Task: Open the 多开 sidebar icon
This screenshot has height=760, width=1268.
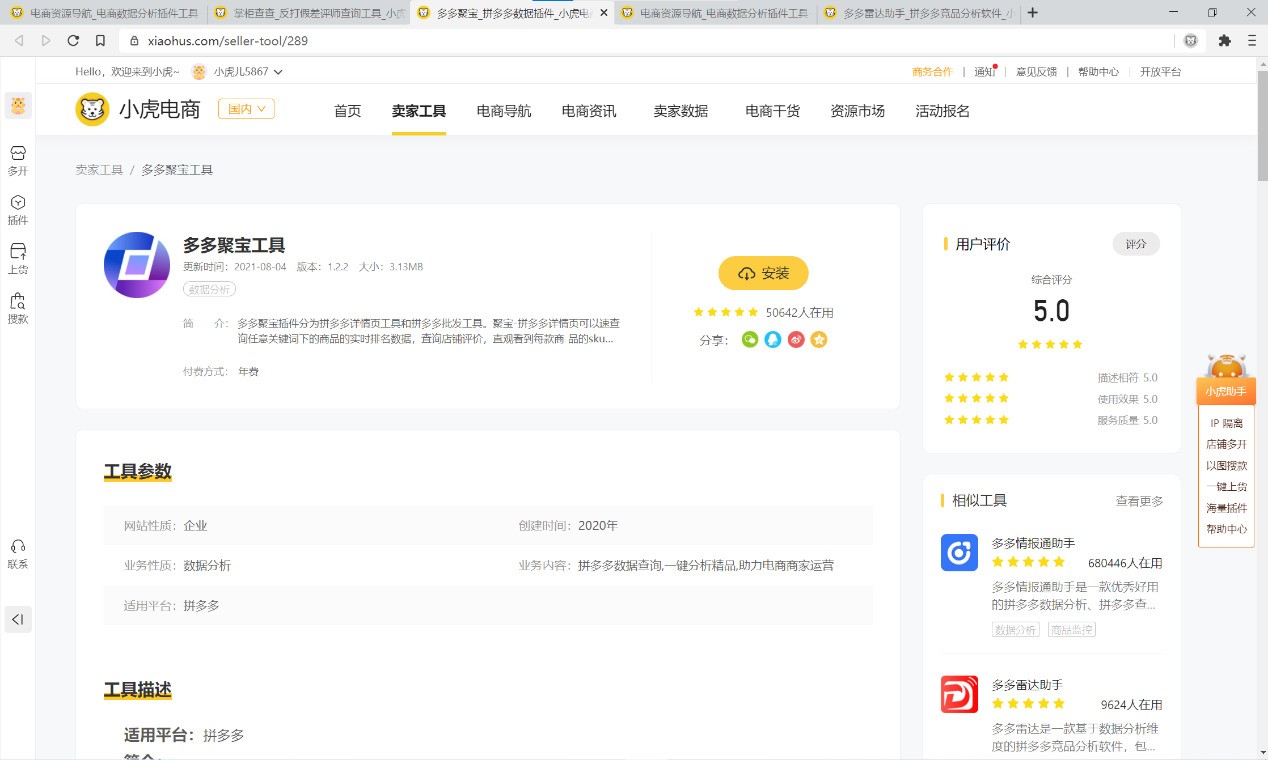Action: pyautogui.click(x=17, y=160)
